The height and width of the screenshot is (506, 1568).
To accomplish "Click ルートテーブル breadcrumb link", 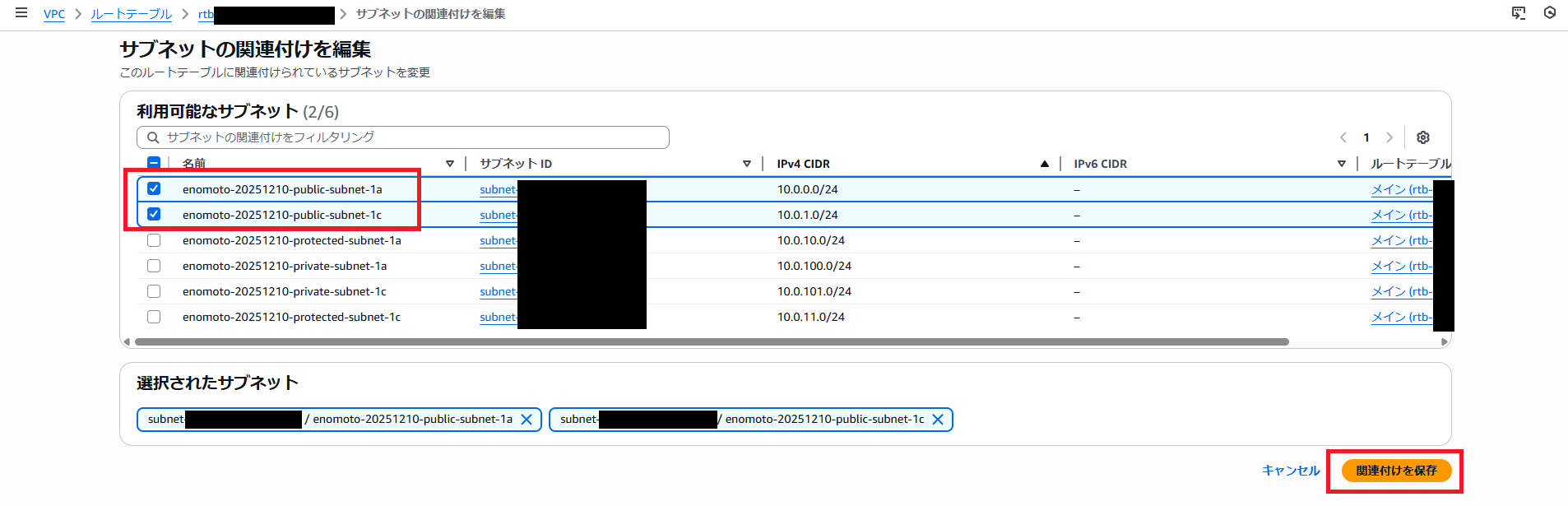I will 132,14.
